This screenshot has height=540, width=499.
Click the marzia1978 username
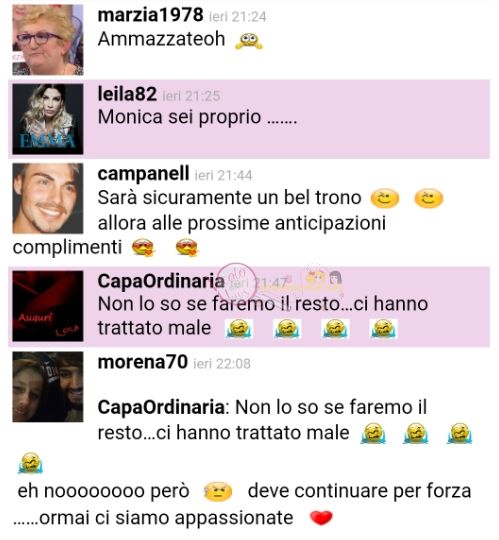point(150,15)
